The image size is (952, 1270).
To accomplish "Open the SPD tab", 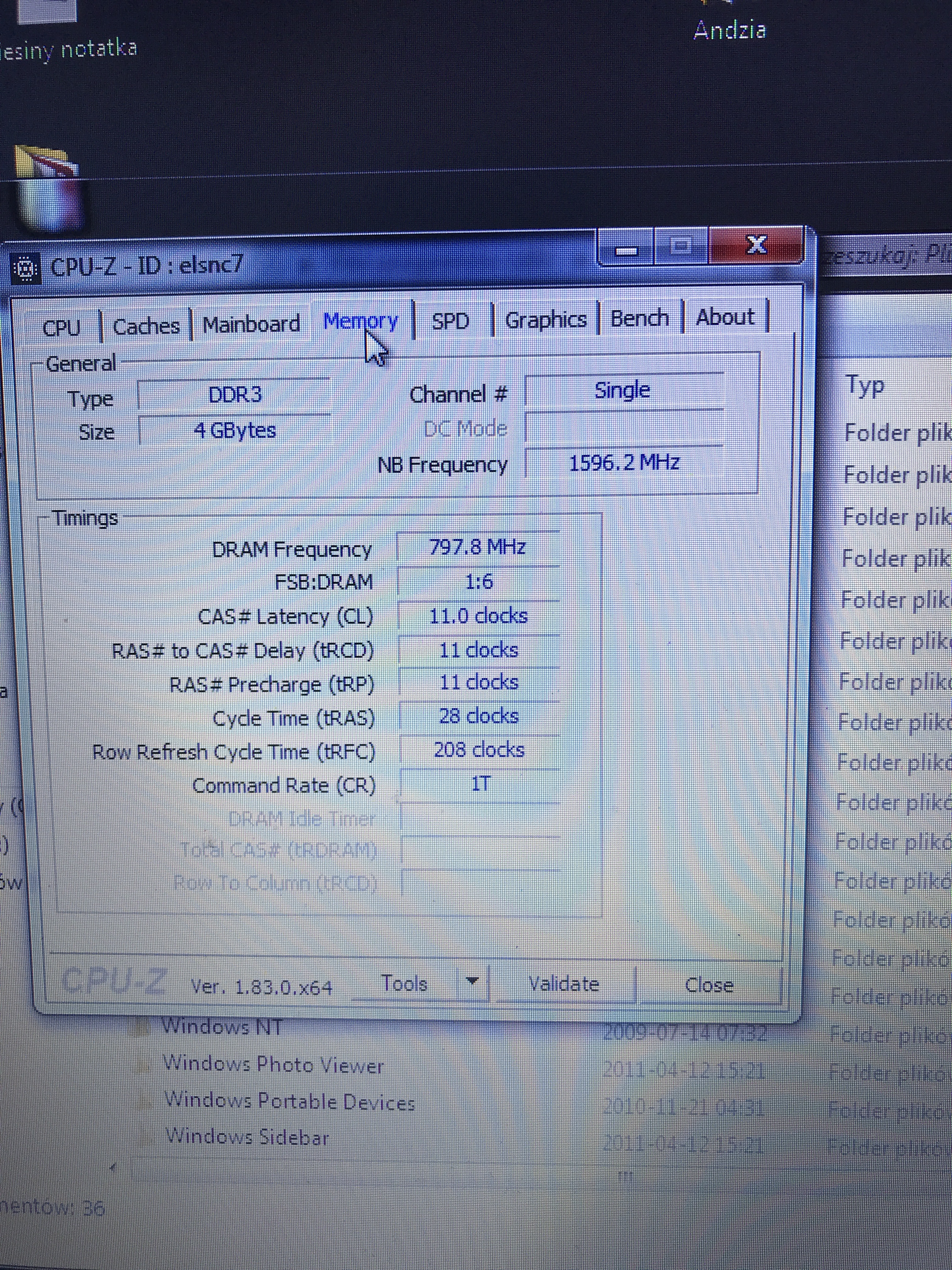I will tap(450, 320).
